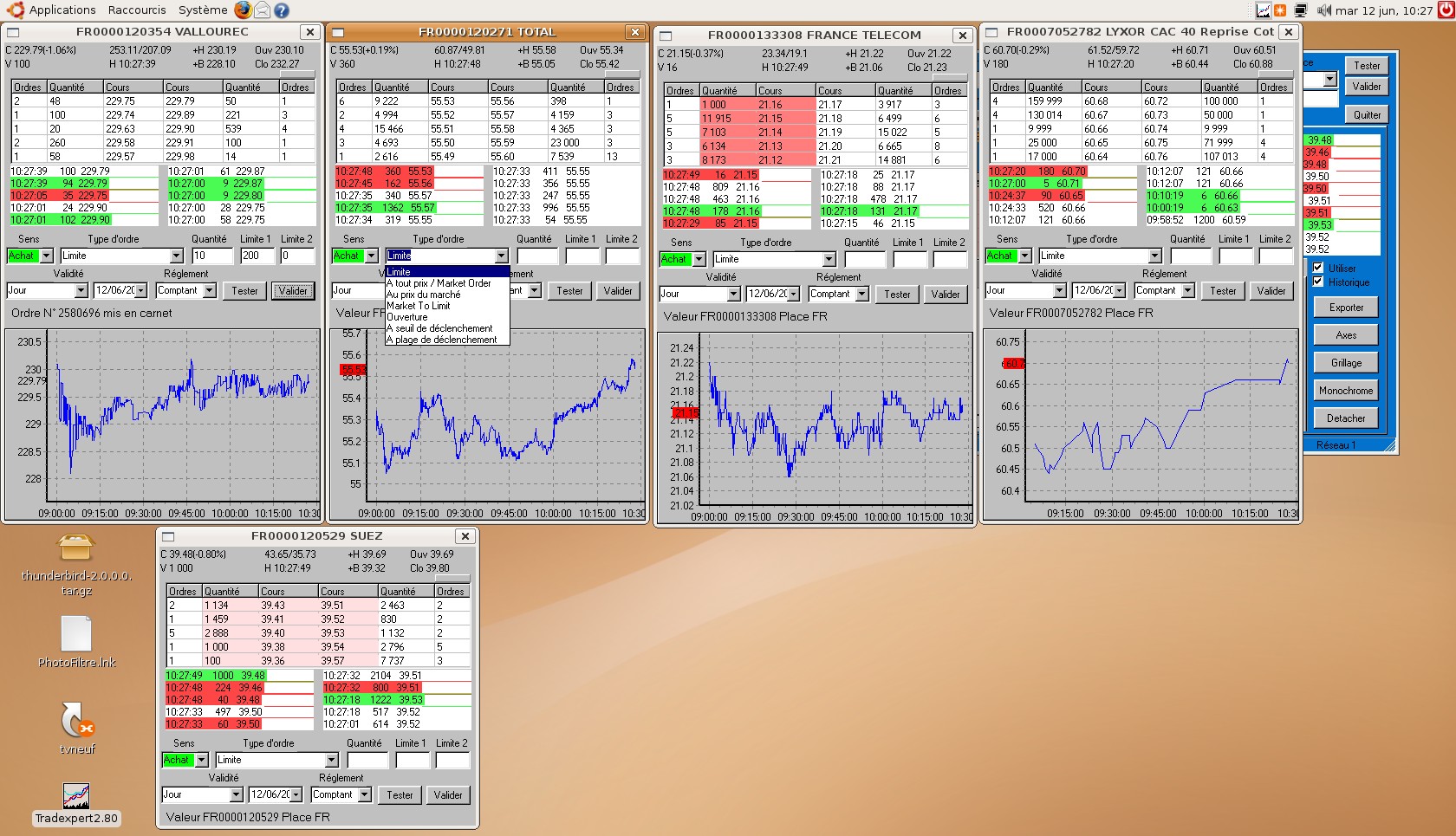The image size is (1456, 836).
Task: Click 'Ordre N° 2580696 mis en carnet' status
Action: tap(92, 313)
